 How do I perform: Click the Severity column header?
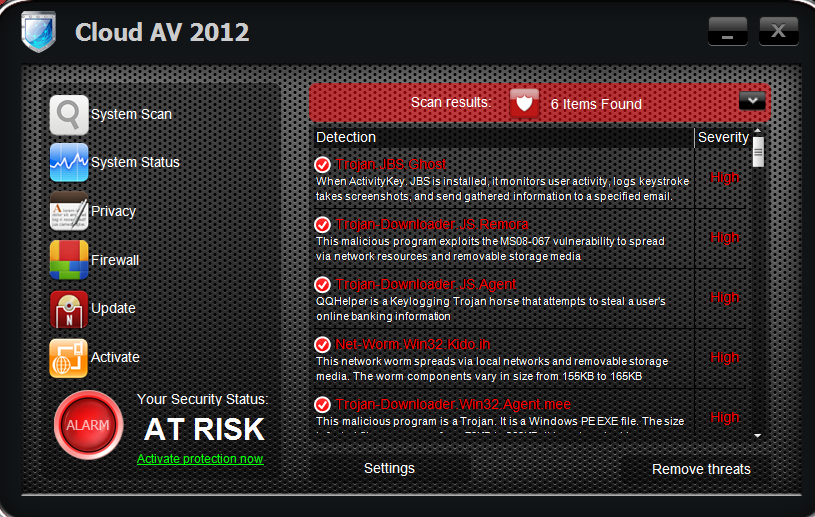pos(723,137)
